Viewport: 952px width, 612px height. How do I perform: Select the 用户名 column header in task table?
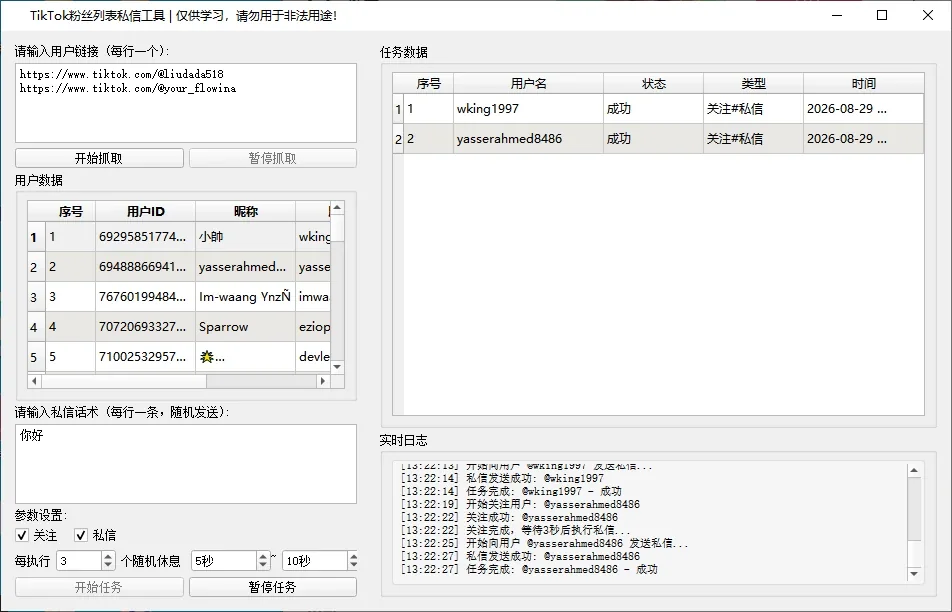(528, 83)
